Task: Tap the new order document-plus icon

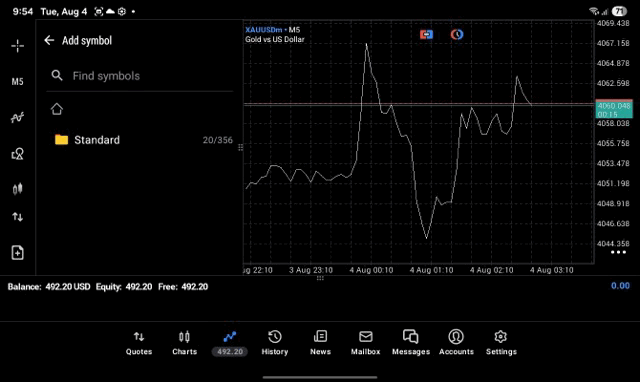Action: pyautogui.click(x=17, y=253)
